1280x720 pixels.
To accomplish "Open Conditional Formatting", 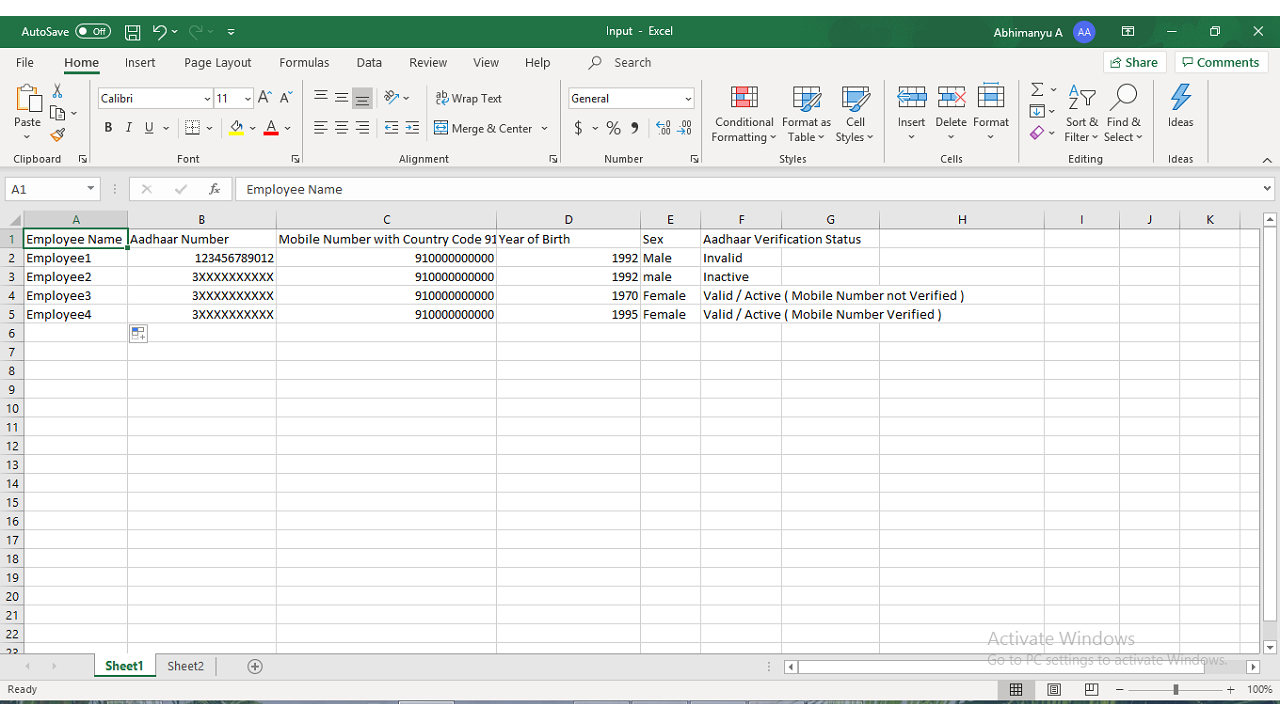I will coord(743,114).
